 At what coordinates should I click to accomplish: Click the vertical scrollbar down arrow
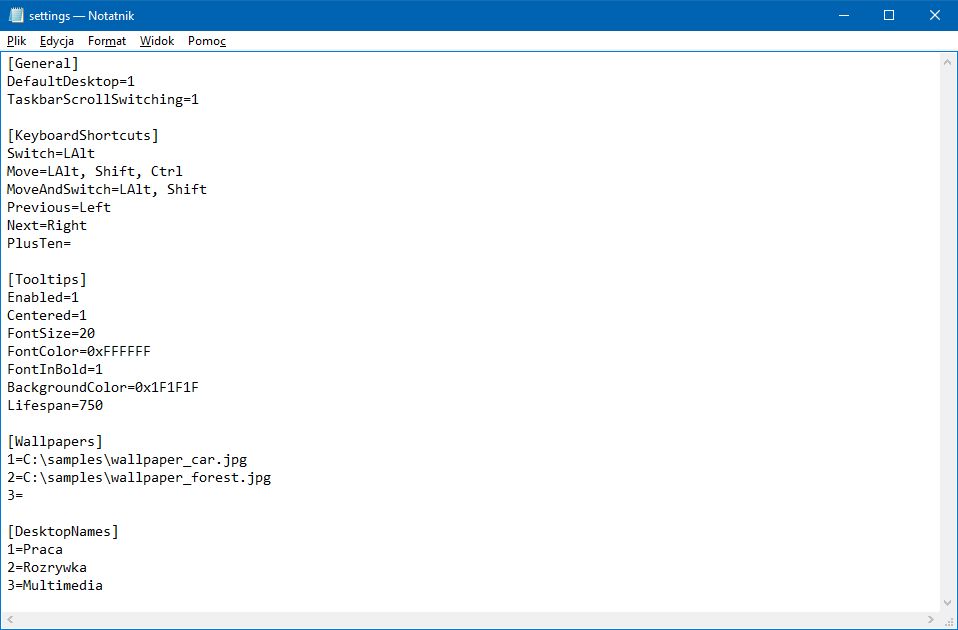coord(948,603)
